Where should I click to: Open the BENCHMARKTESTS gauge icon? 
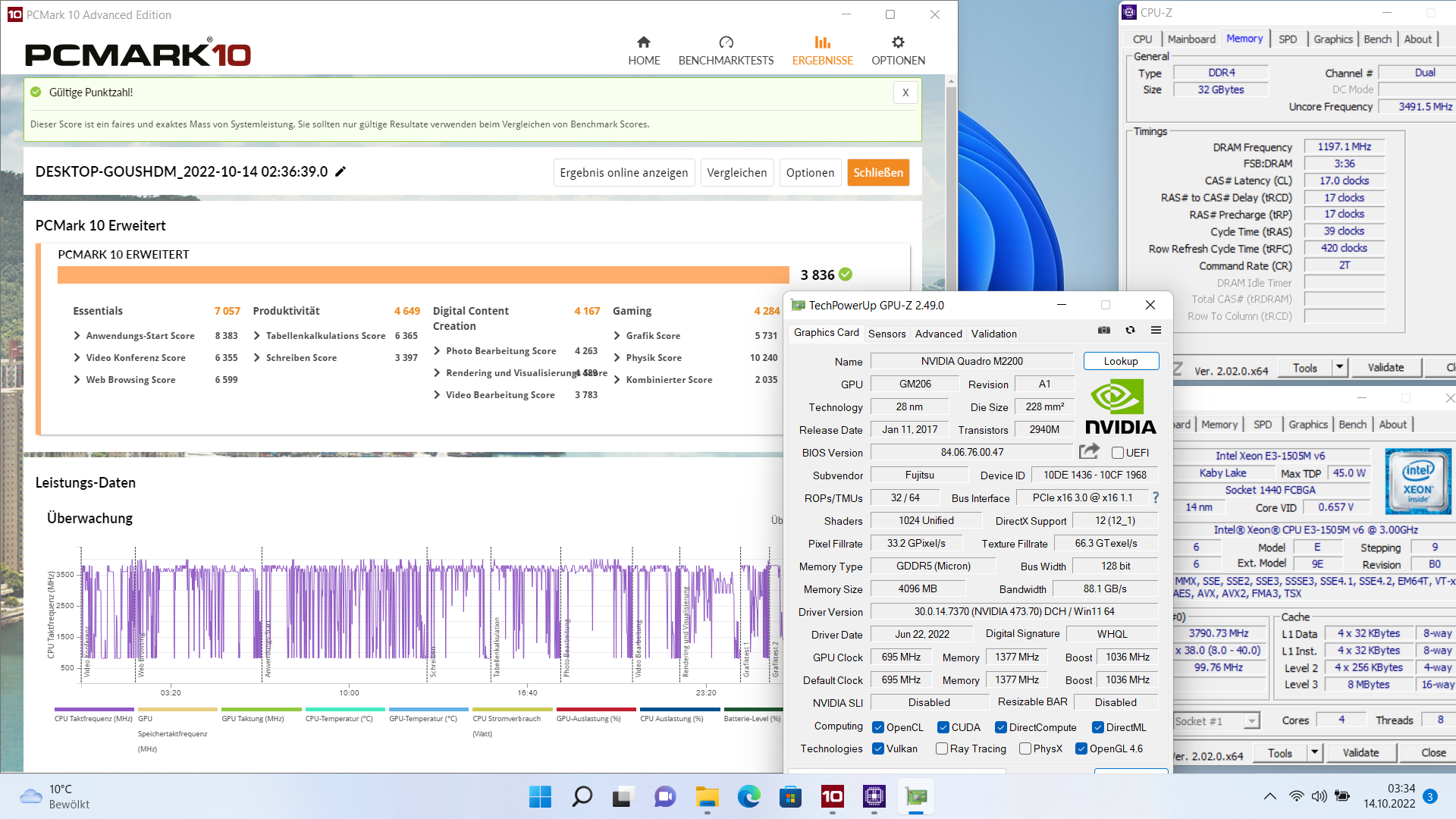coord(726,42)
